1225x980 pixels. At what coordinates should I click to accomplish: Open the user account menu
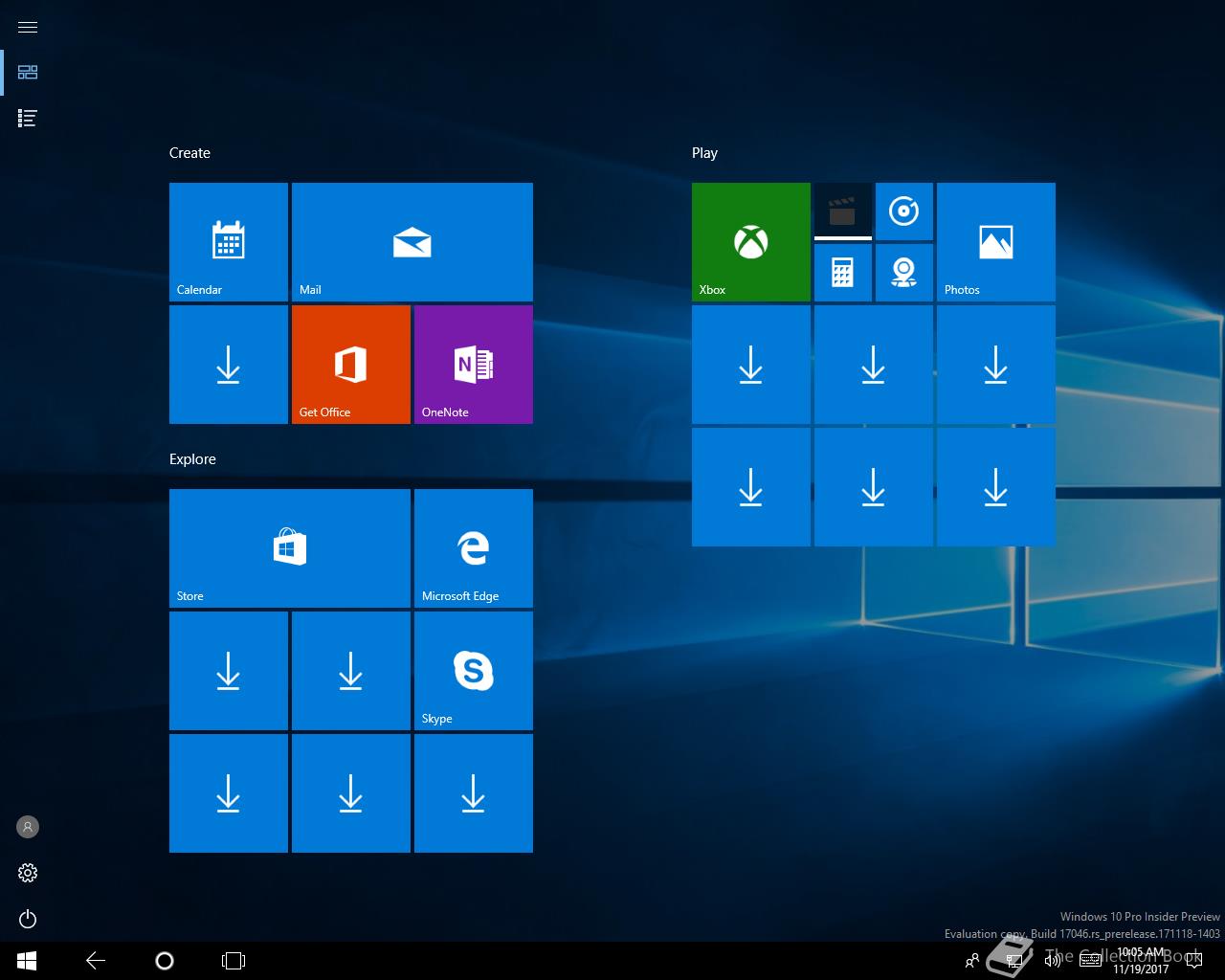pos(28,827)
